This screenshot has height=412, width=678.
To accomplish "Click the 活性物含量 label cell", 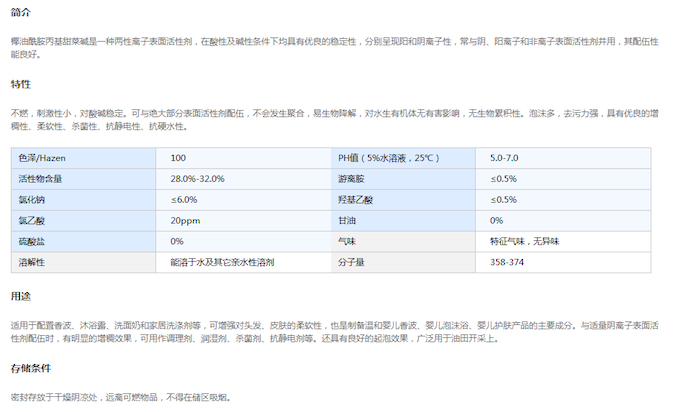I will point(83,179).
